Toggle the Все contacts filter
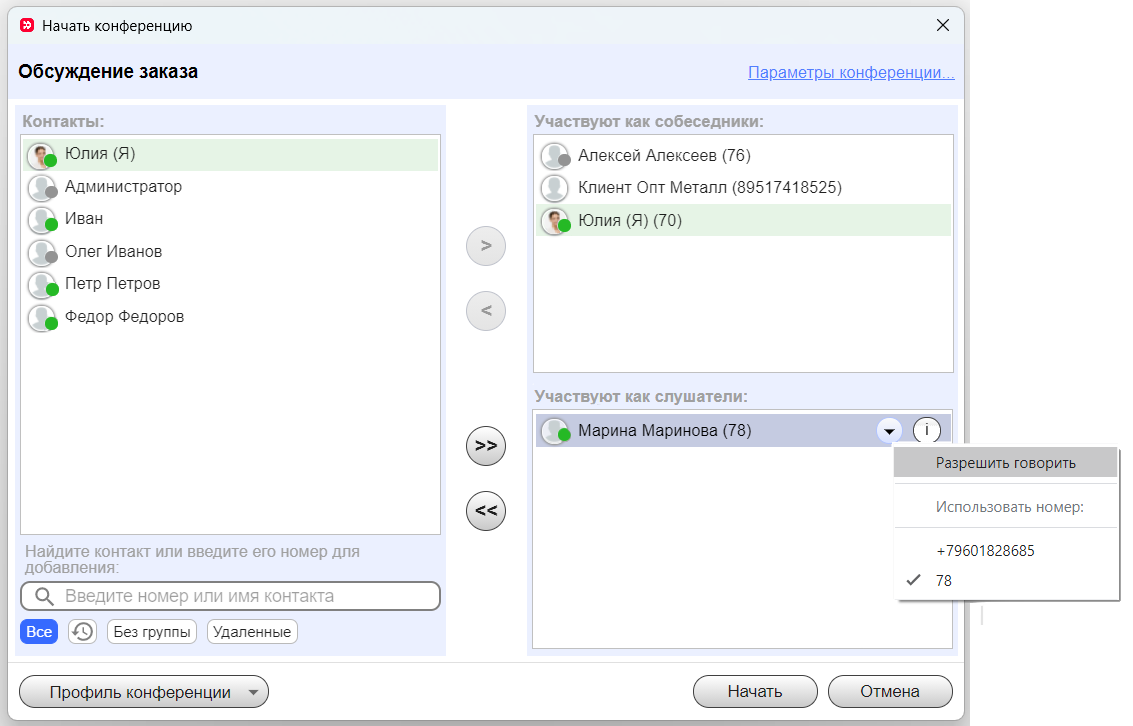 coord(39,632)
